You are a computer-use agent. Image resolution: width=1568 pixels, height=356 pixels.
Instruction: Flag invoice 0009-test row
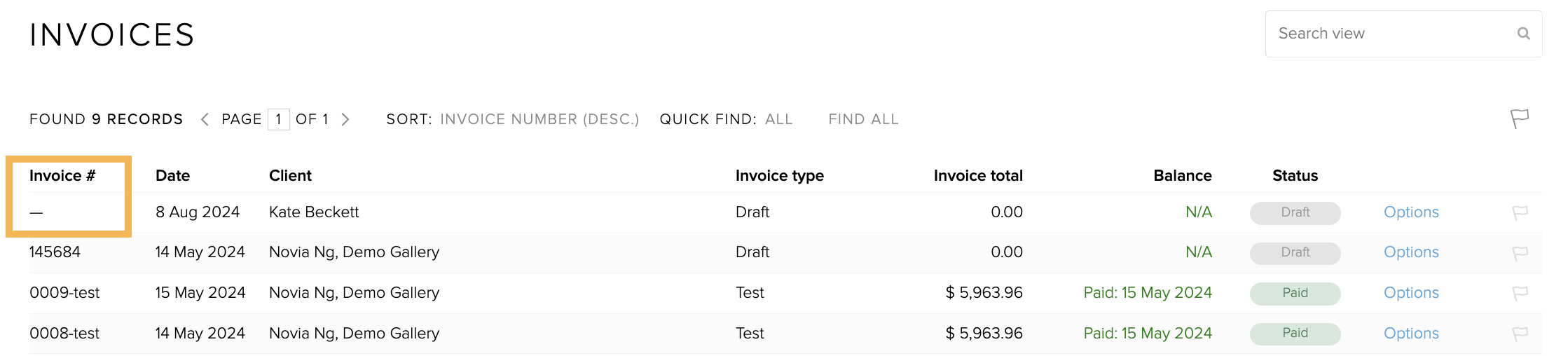1520,294
